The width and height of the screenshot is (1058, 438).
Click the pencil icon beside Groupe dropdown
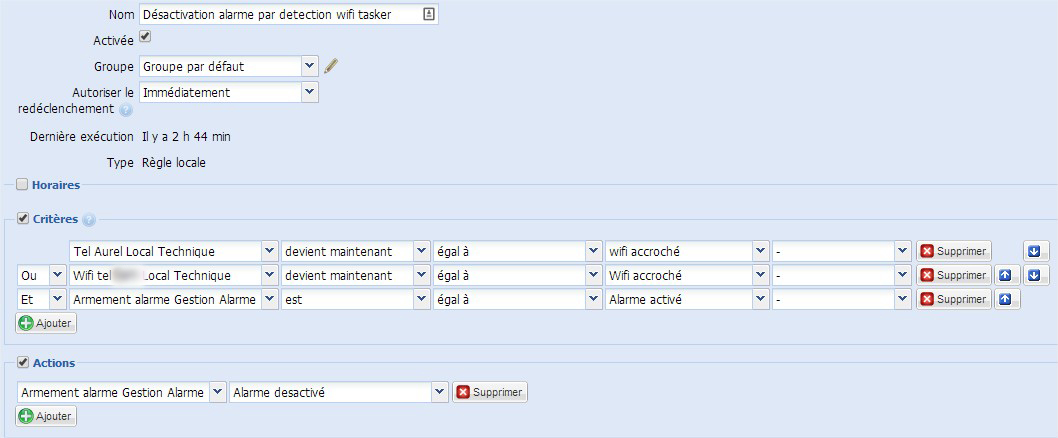tap(331, 66)
